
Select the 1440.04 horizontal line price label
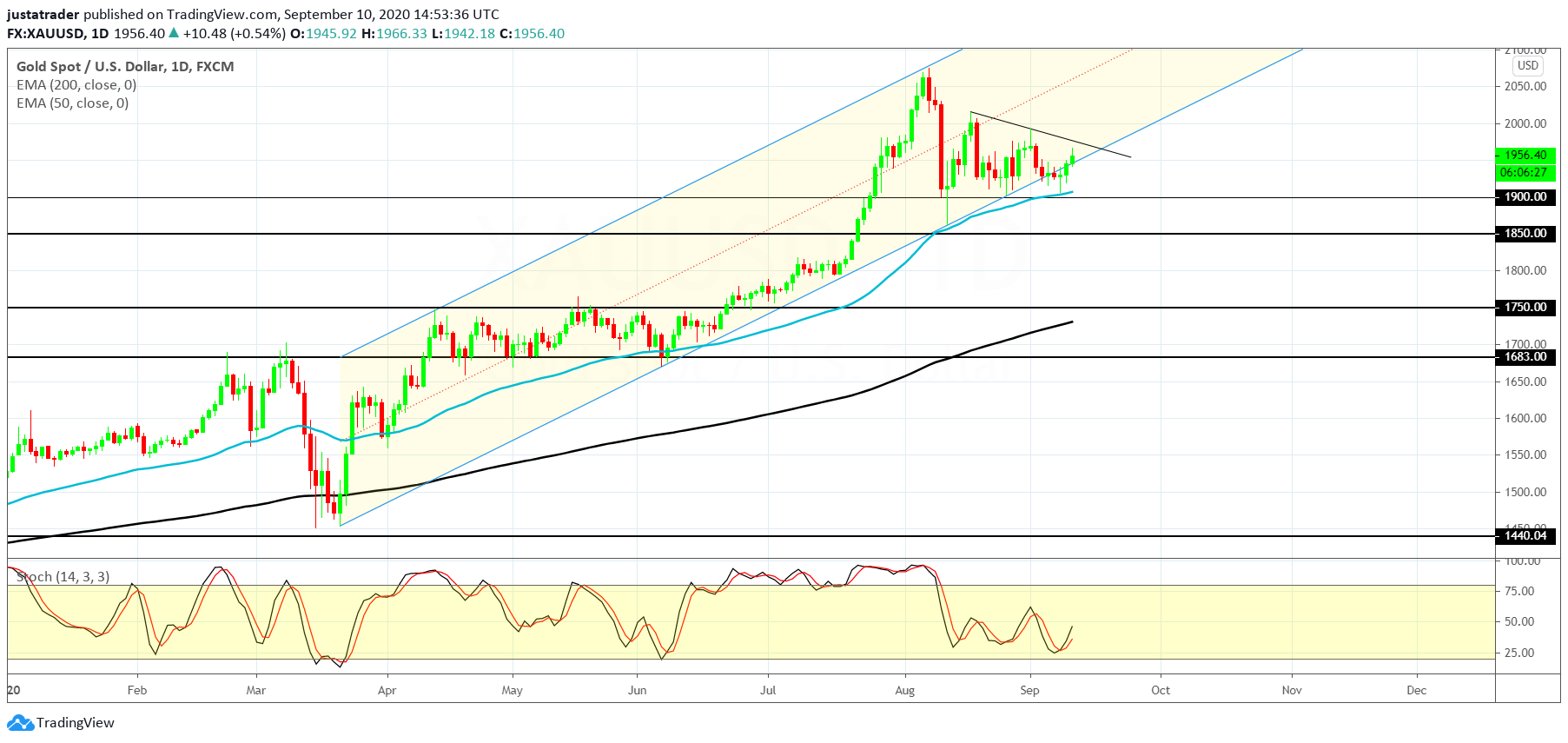(1525, 536)
